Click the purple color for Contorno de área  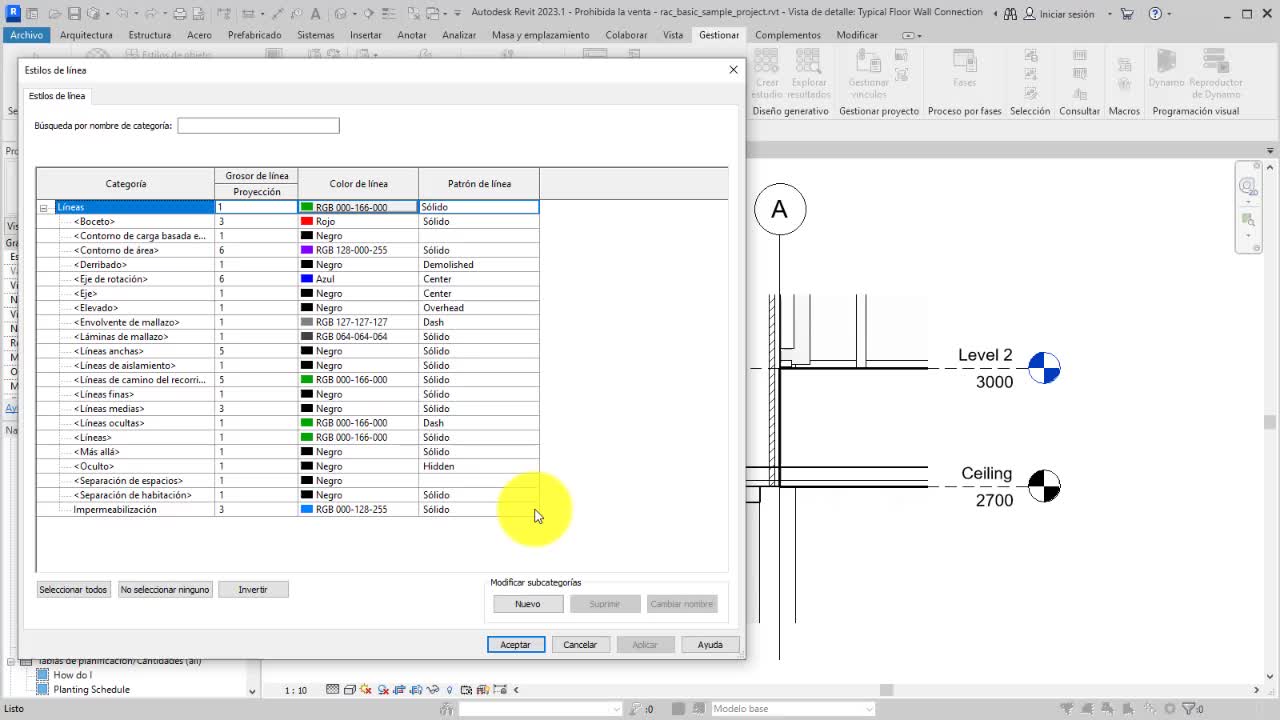(307, 250)
